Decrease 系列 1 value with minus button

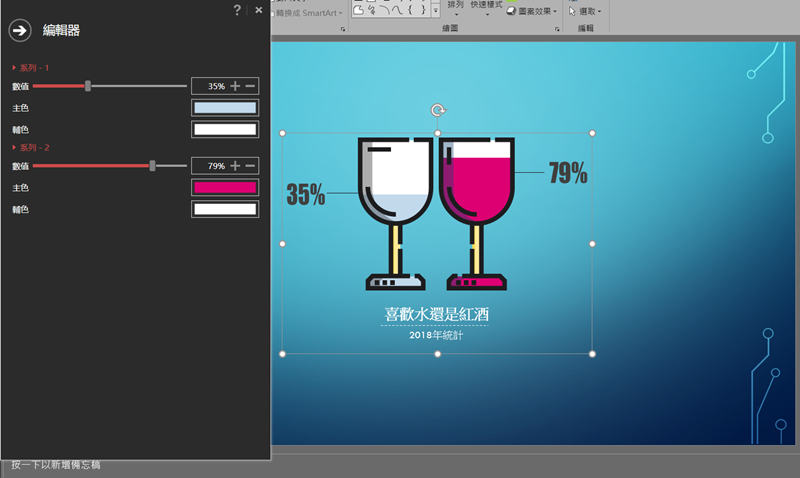[x=250, y=86]
